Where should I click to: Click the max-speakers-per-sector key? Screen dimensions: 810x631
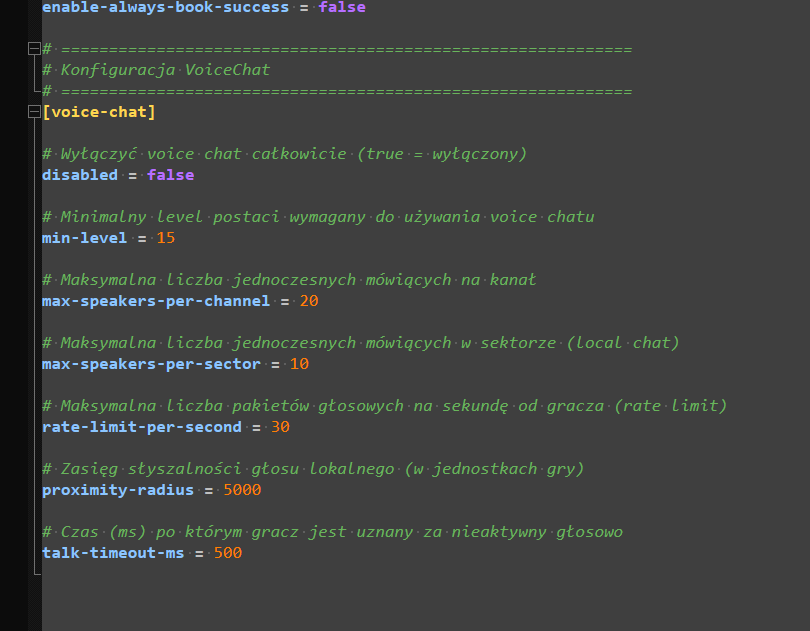(151, 364)
